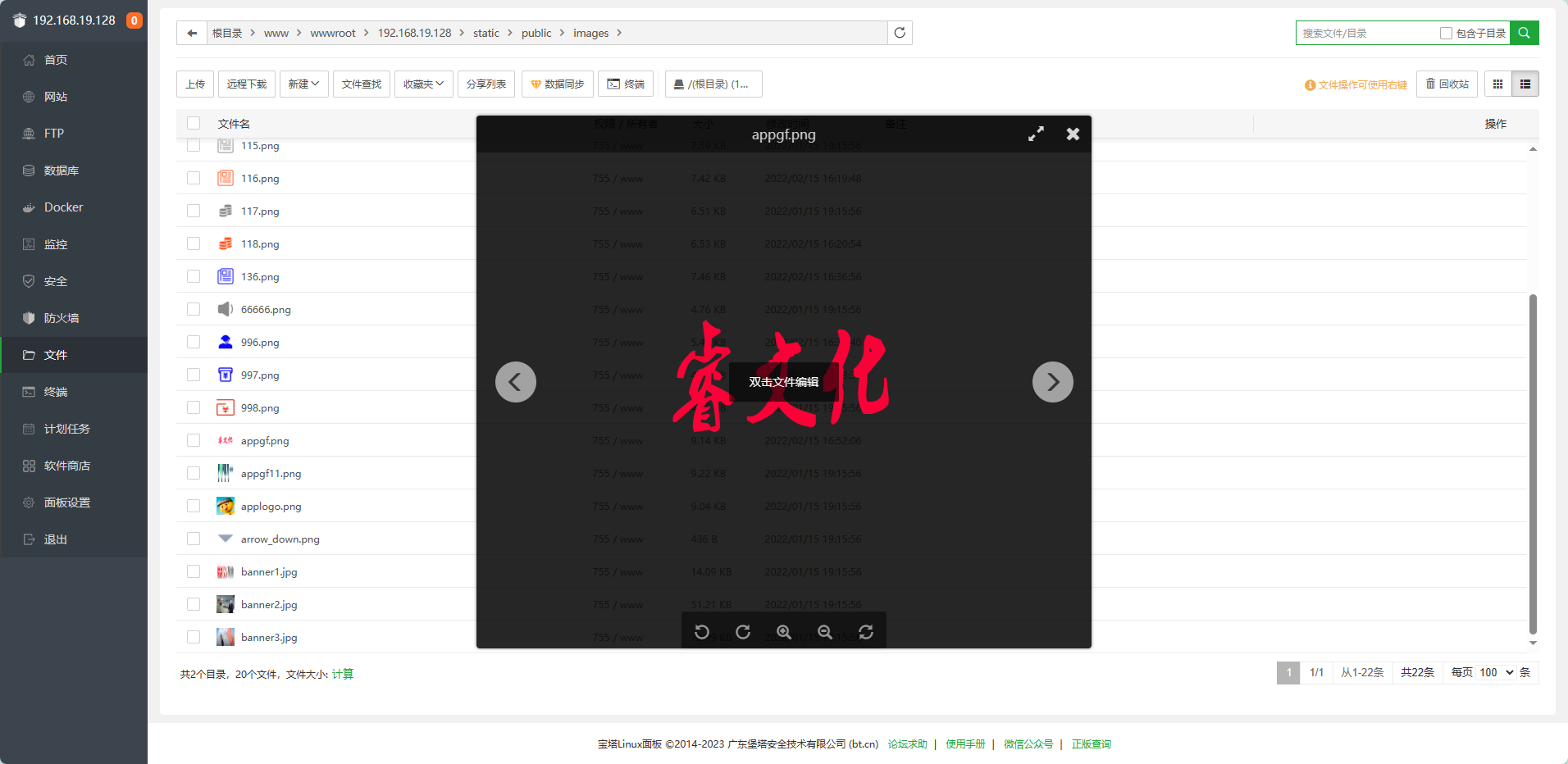The image size is (1568, 764).
Task: Zoom in on the appgf.png preview
Action: (x=784, y=632)
